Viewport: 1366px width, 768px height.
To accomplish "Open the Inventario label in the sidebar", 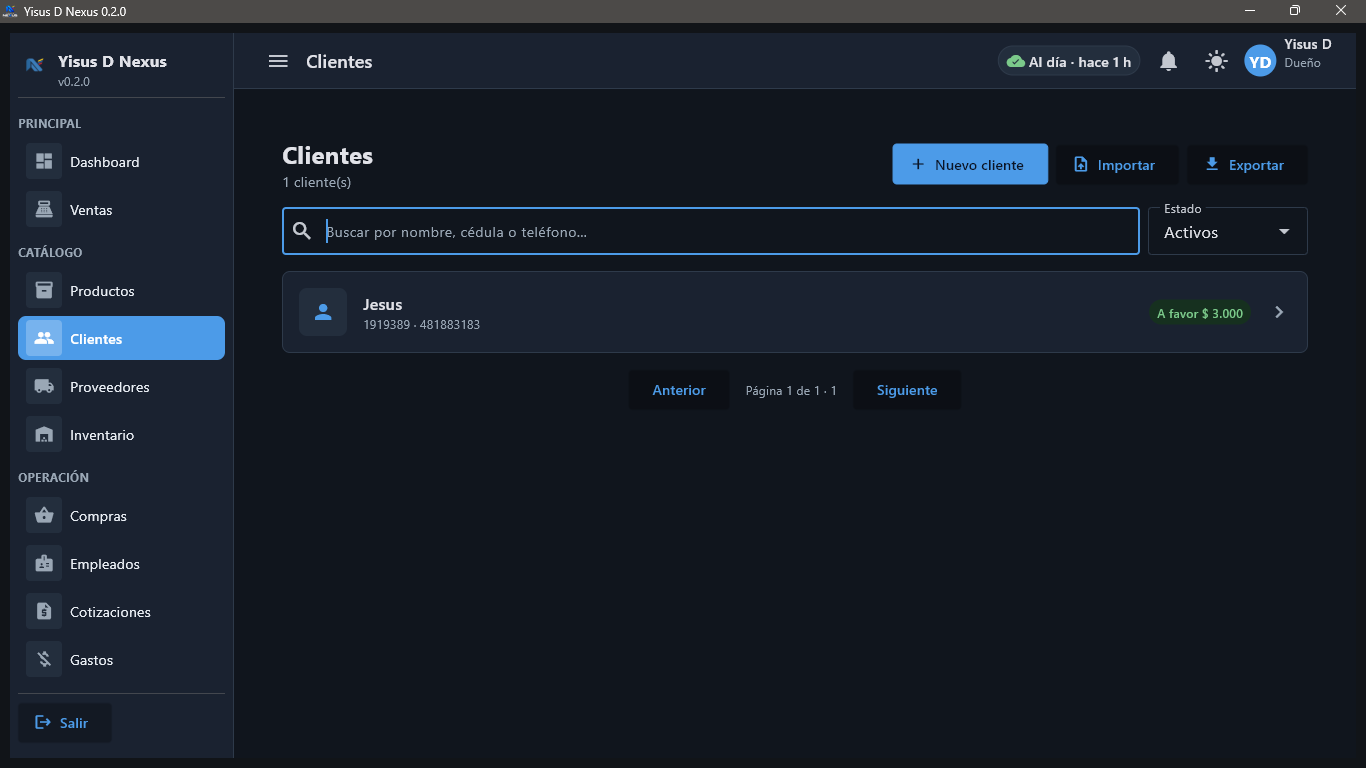I will (102, 435).
